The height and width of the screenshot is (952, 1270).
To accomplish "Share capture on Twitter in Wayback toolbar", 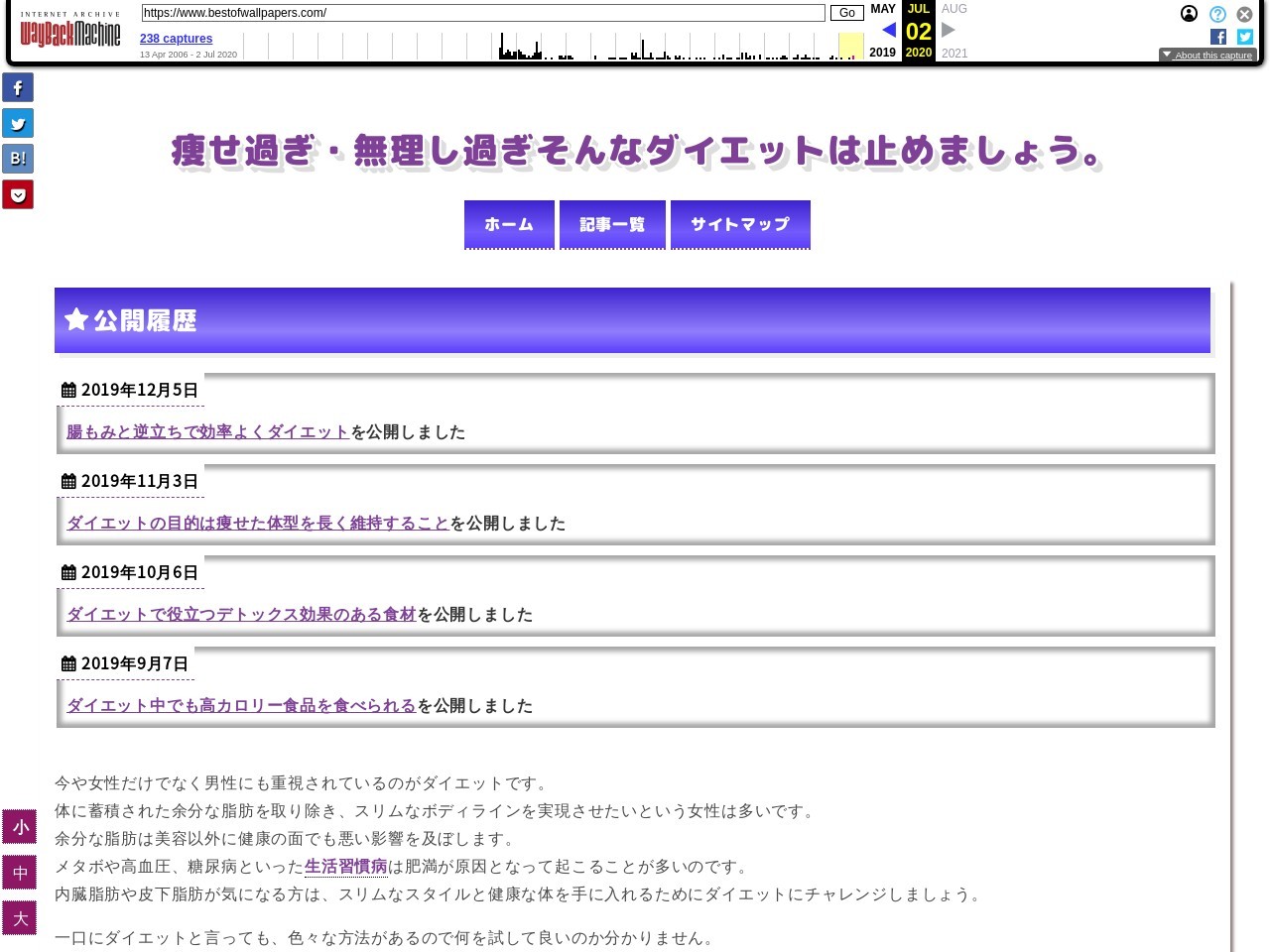I will click(x=1245, y=37).
